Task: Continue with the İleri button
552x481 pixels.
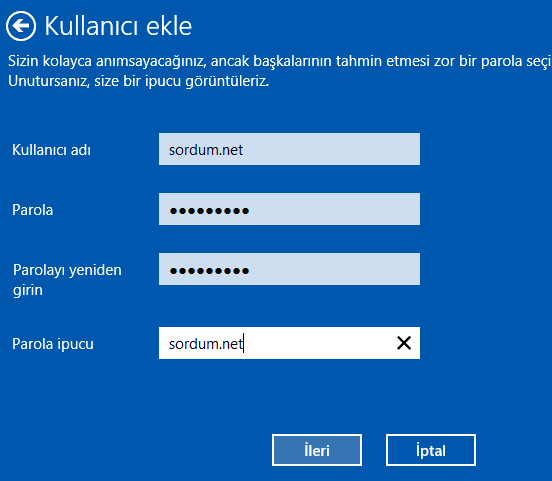Action: 317,450
